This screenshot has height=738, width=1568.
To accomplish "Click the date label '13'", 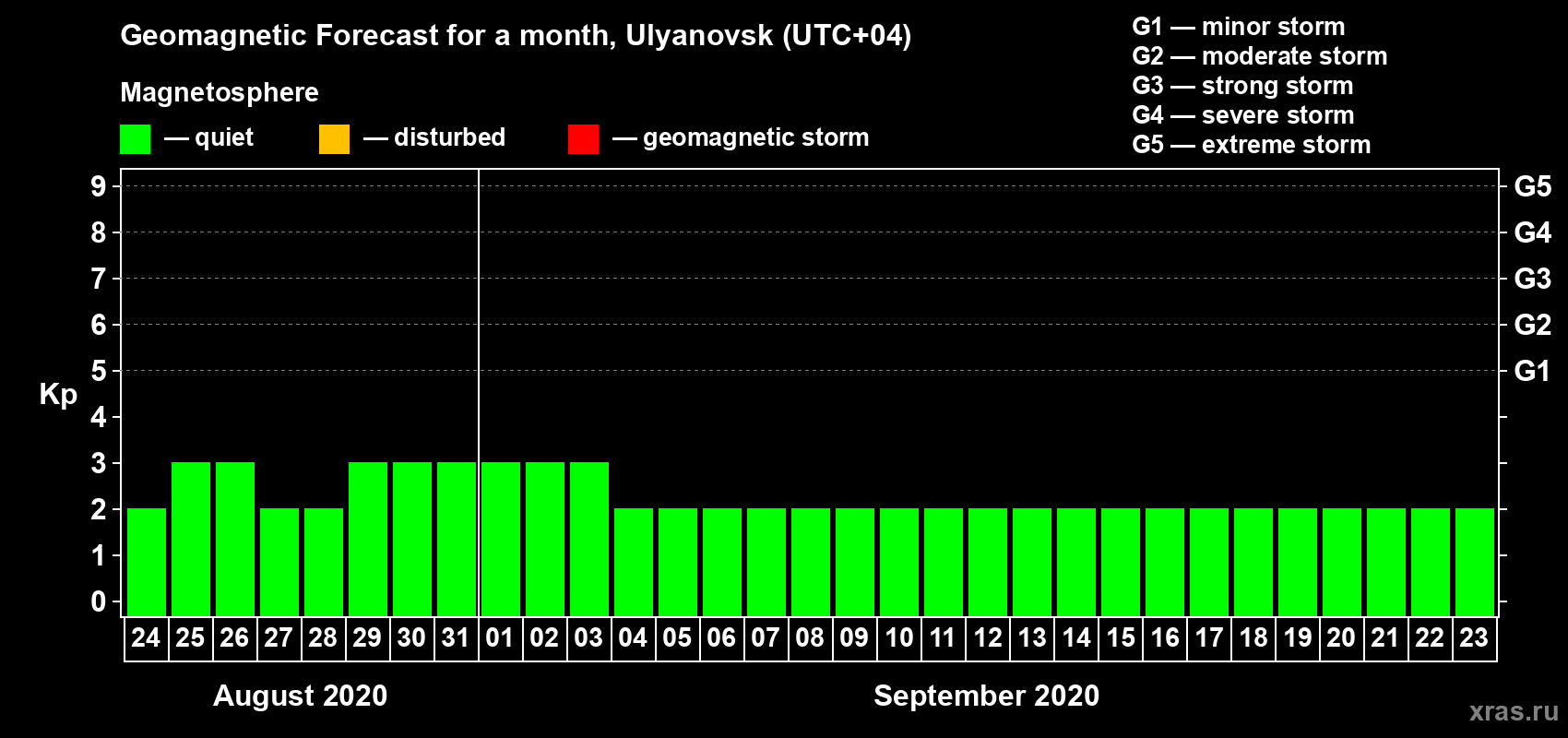I will (x=1031, y=637).
